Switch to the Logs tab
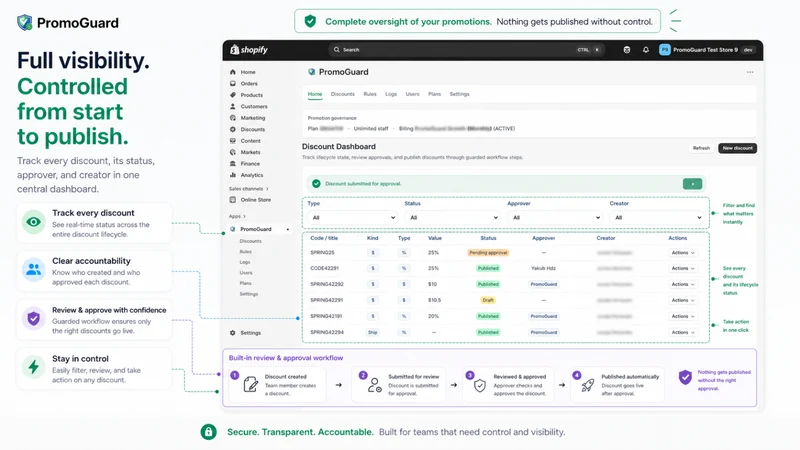This screenshot has height=450, width=800. pos(391,94)
